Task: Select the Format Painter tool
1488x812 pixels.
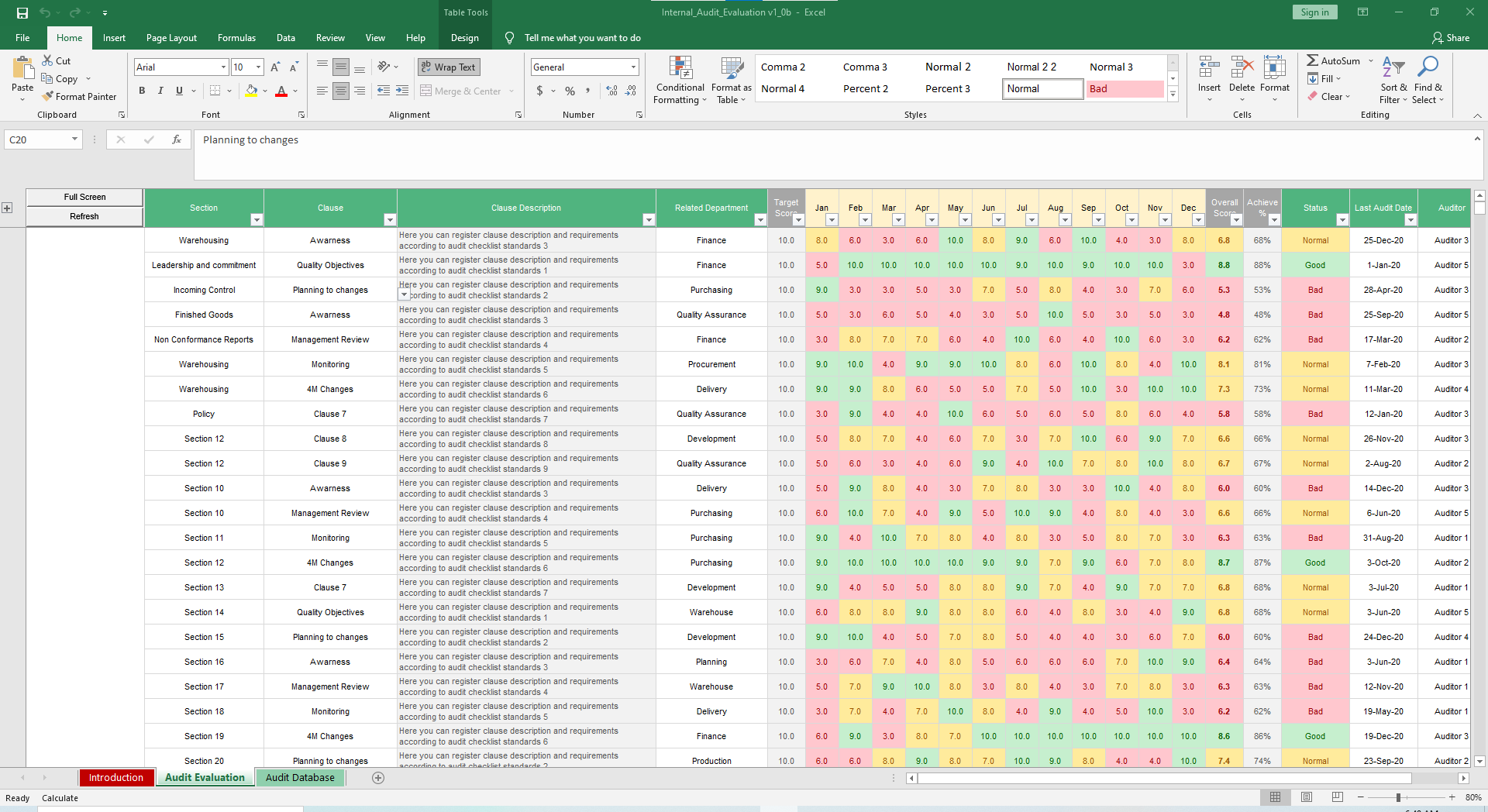Action: [x=80, y=96]
